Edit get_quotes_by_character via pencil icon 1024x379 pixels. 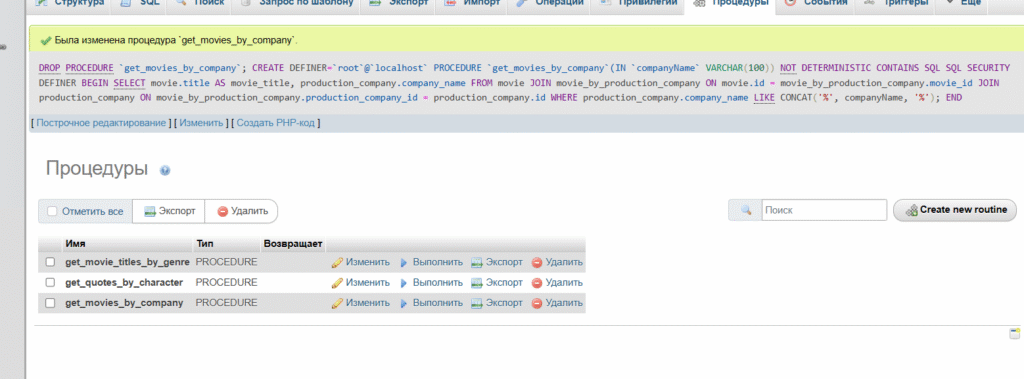337,283
